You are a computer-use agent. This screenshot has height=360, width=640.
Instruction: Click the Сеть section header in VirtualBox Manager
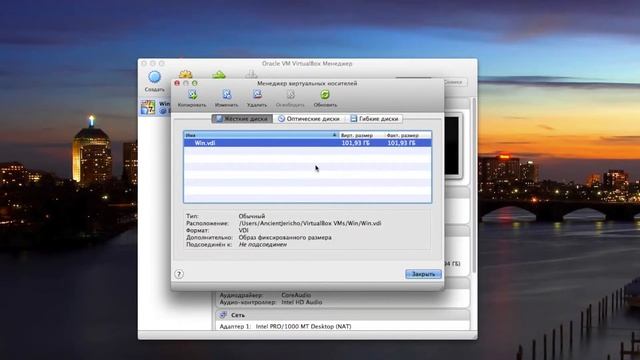click(343, 315)
